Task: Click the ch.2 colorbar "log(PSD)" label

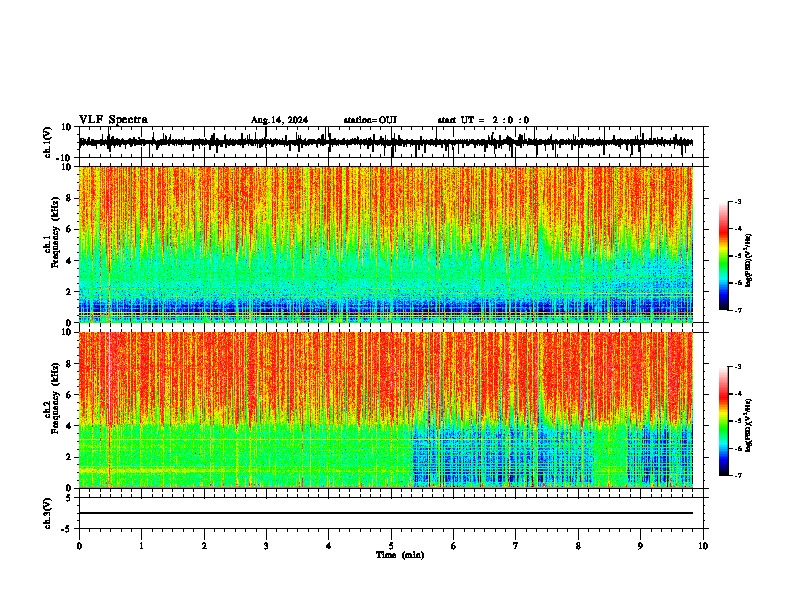Action: (748, 425)
